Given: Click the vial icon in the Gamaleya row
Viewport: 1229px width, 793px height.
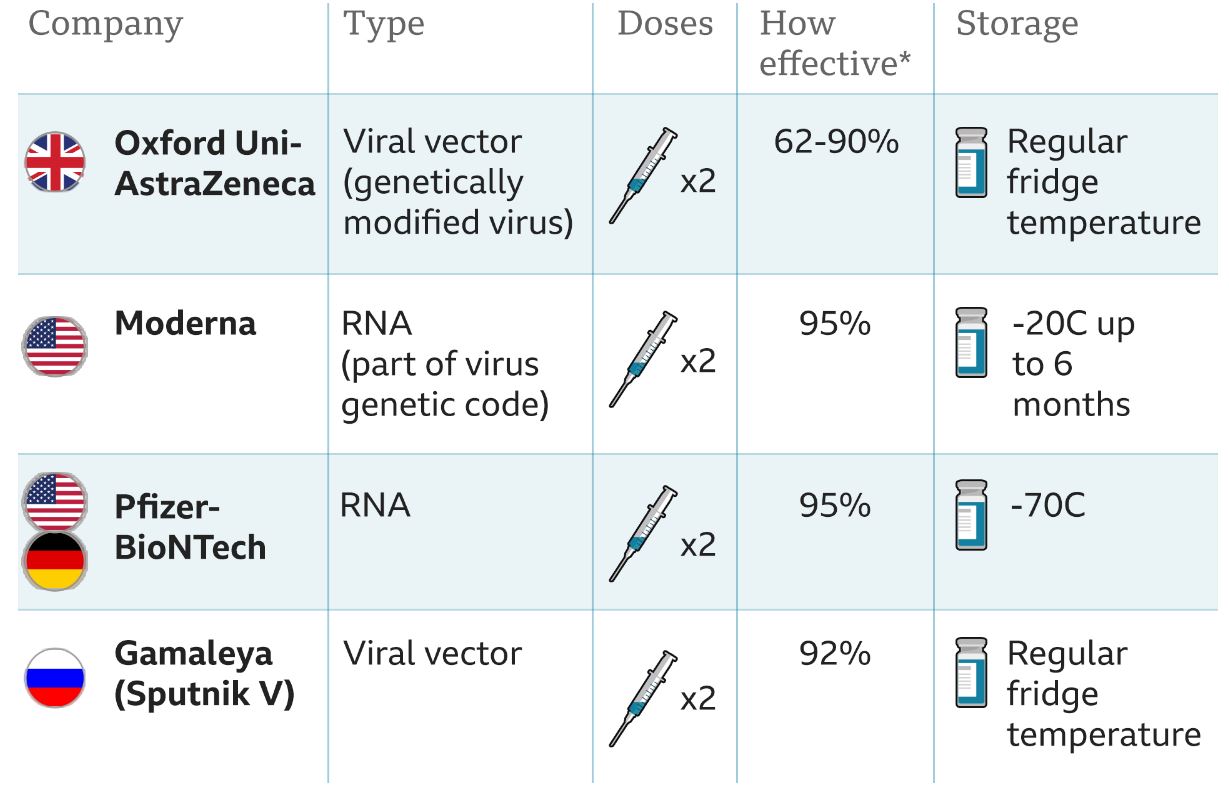Looking at the screenshot, I should tap(971, 673).
